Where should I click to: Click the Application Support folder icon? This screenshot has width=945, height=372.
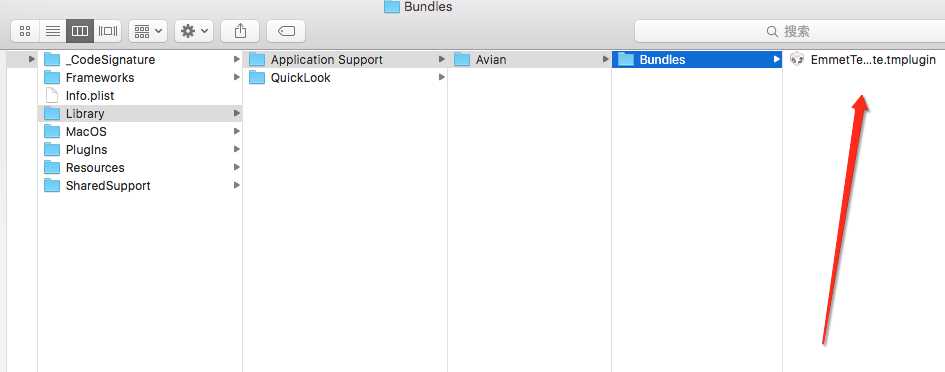click(257, 59)
